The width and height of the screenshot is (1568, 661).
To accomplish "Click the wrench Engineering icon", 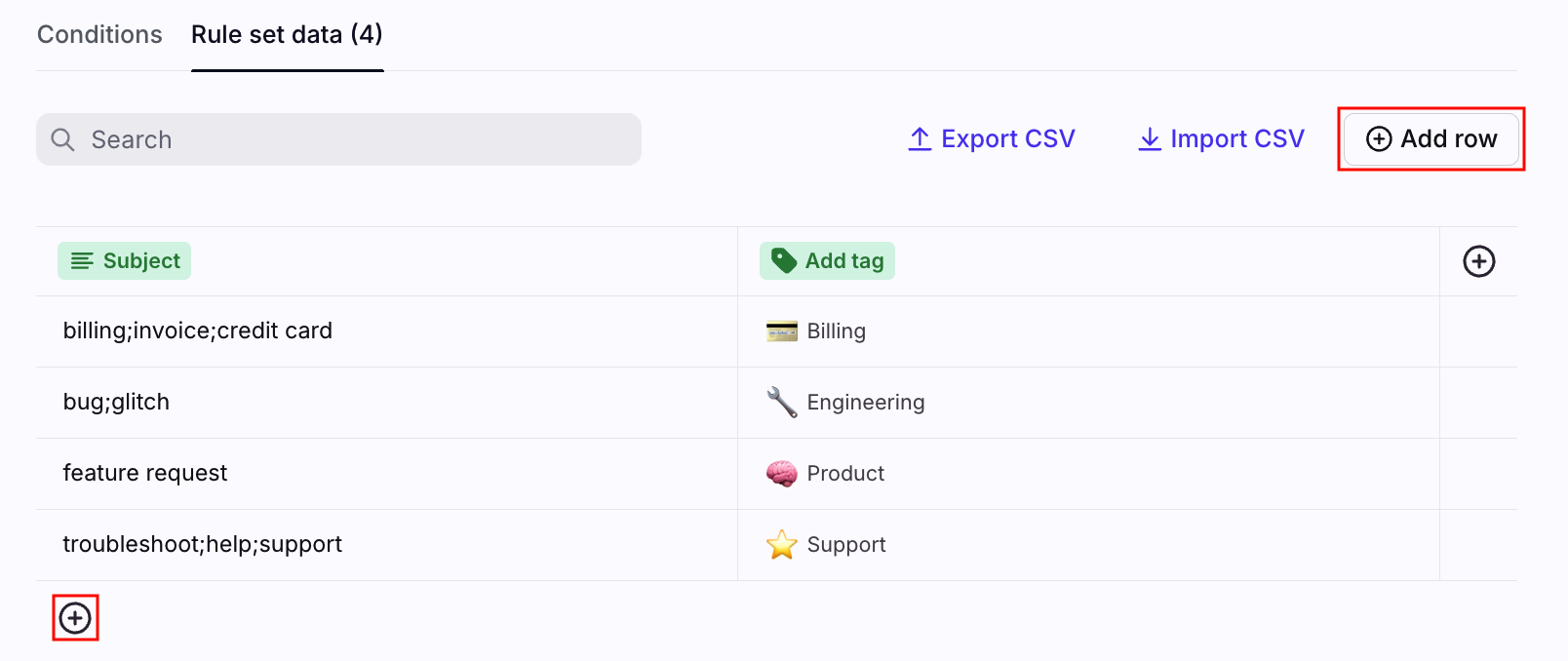I will tap(782, 402).
